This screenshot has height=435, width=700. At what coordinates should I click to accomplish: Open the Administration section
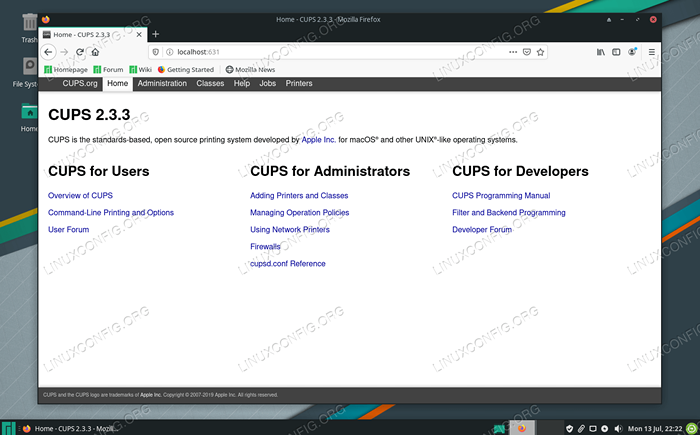(x=162, y=84)
